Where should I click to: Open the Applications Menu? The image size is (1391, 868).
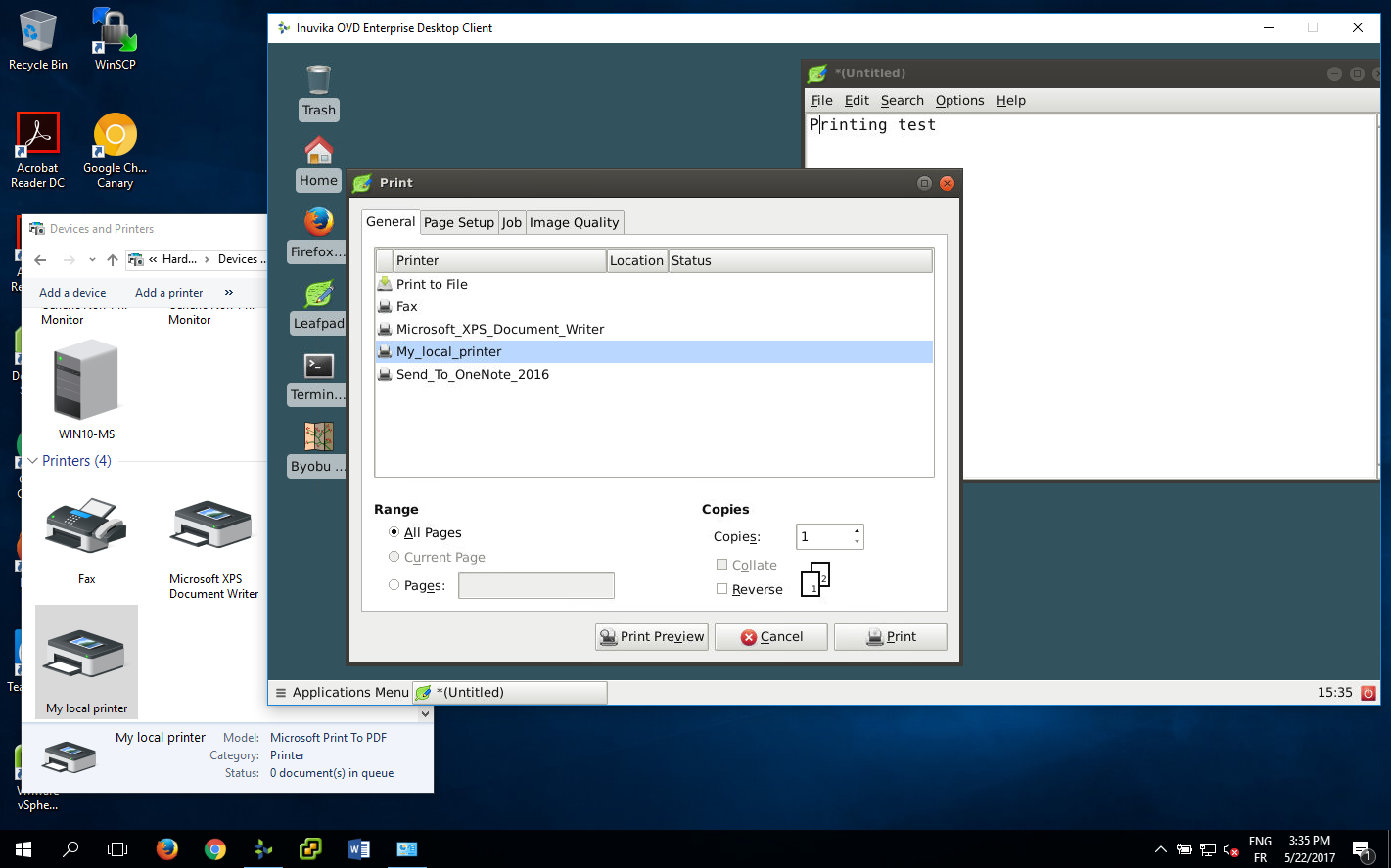coord(342,693)
